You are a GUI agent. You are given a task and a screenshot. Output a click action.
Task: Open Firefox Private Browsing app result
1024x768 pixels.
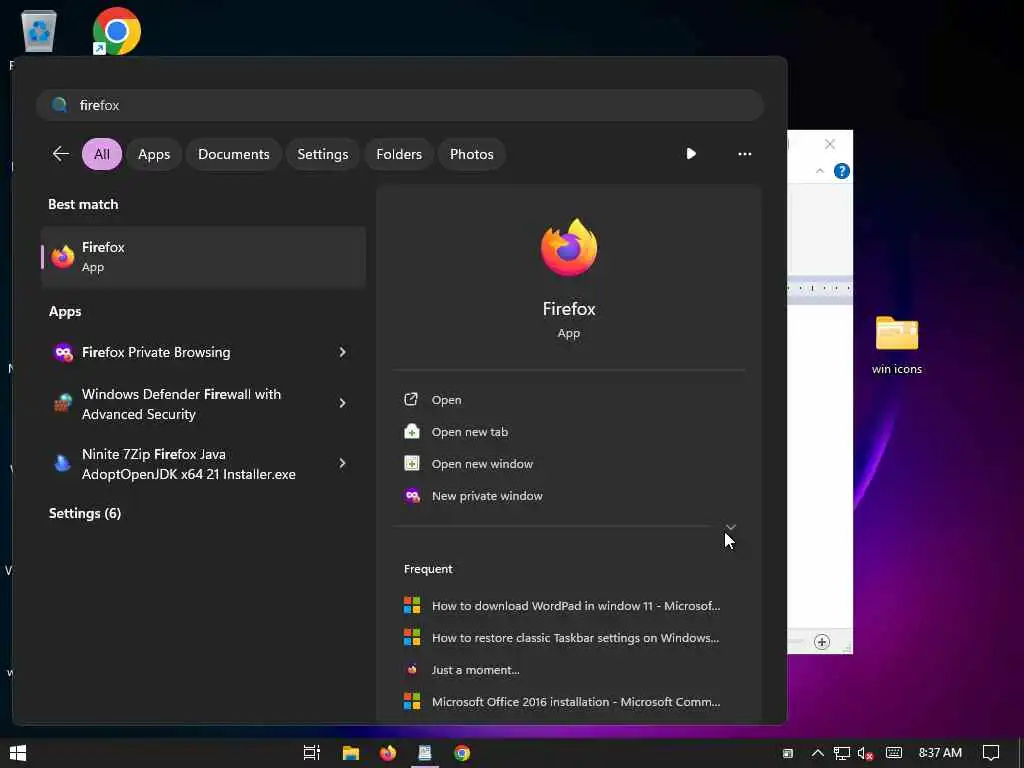(x=189, y=353)
